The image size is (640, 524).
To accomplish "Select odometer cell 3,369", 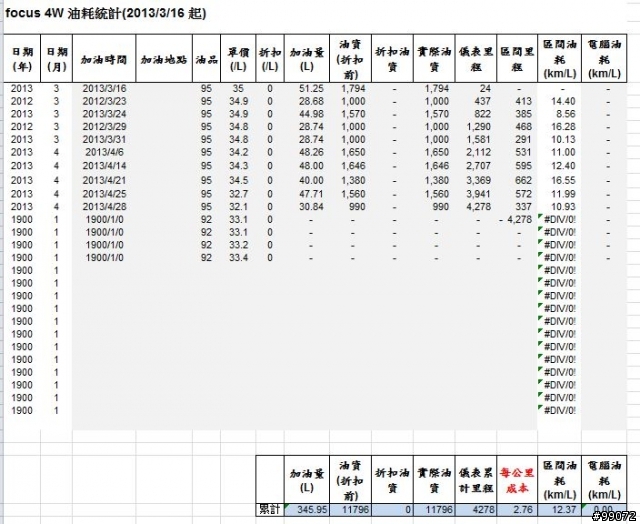I will (x=478, y=180).
